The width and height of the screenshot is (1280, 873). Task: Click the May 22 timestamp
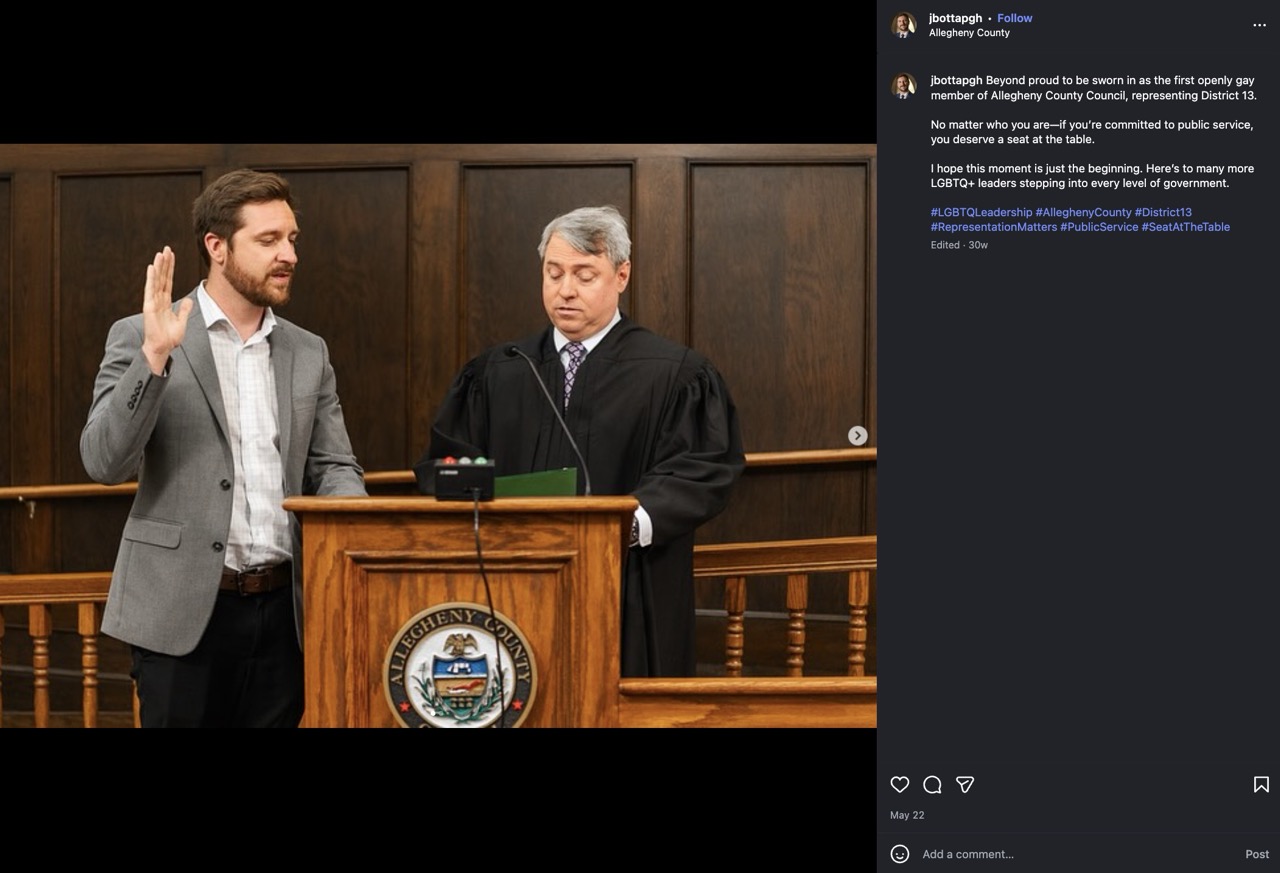click(x=906, y=815)
